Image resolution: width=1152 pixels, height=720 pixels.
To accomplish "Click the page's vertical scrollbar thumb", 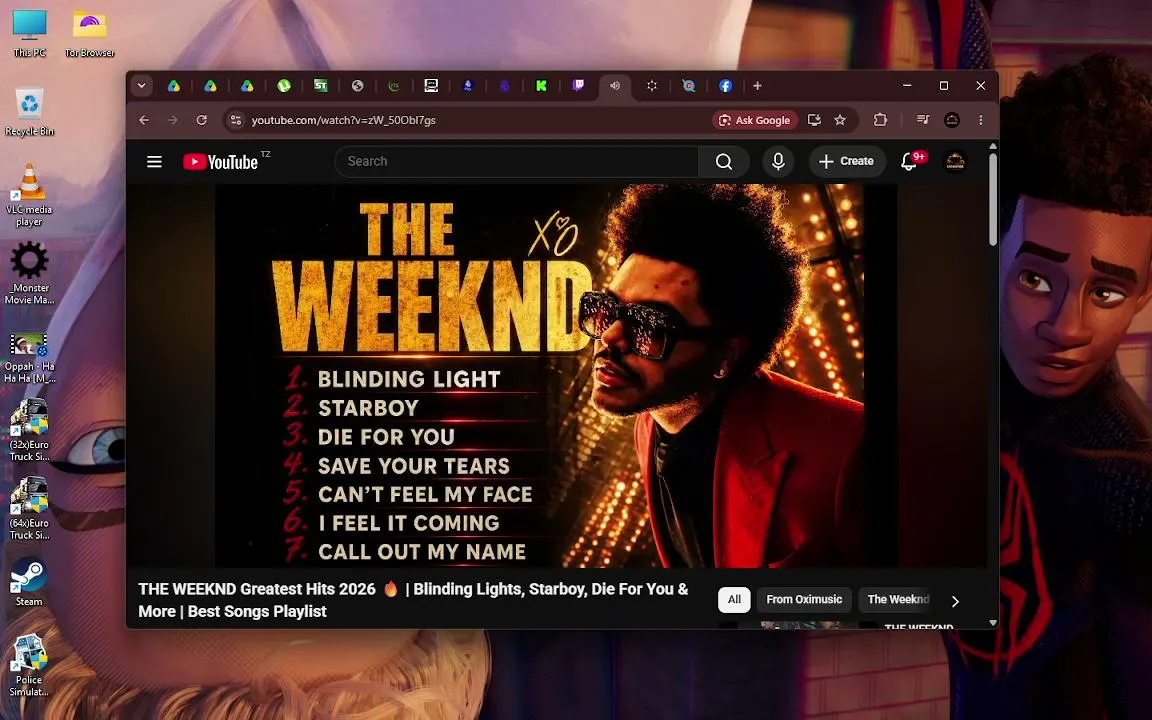I will pyautogui.click(x=993, y=198).
